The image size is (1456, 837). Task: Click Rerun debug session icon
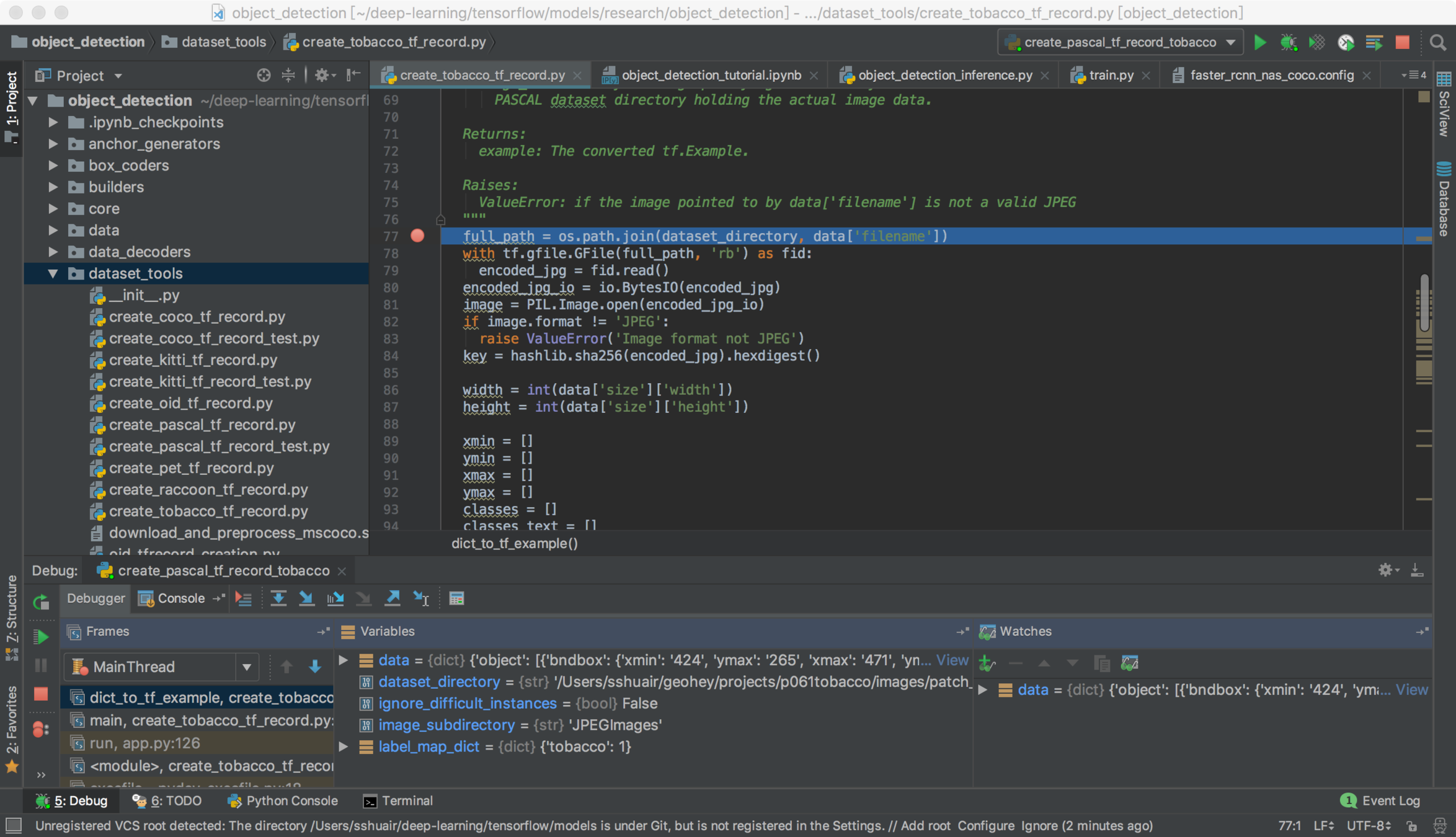point(41,601)
